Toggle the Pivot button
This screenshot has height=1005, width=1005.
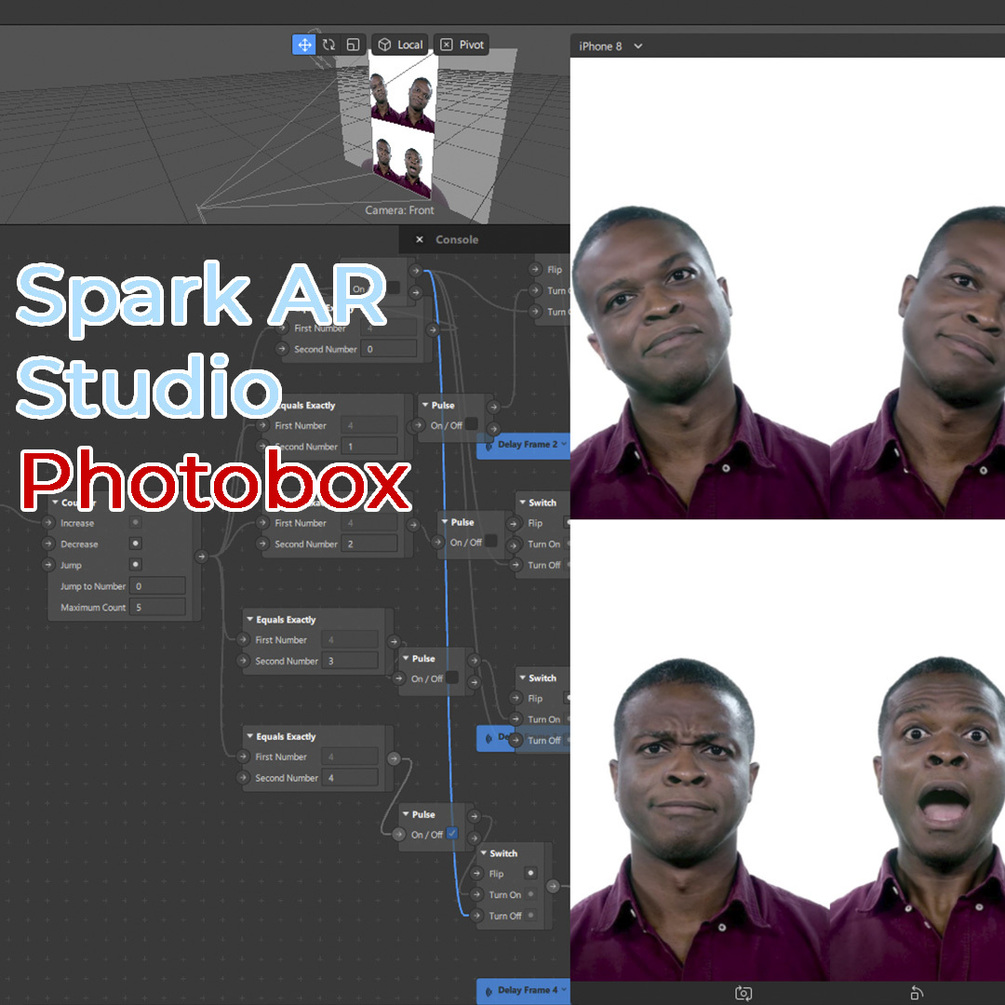(x=461, y=45)
